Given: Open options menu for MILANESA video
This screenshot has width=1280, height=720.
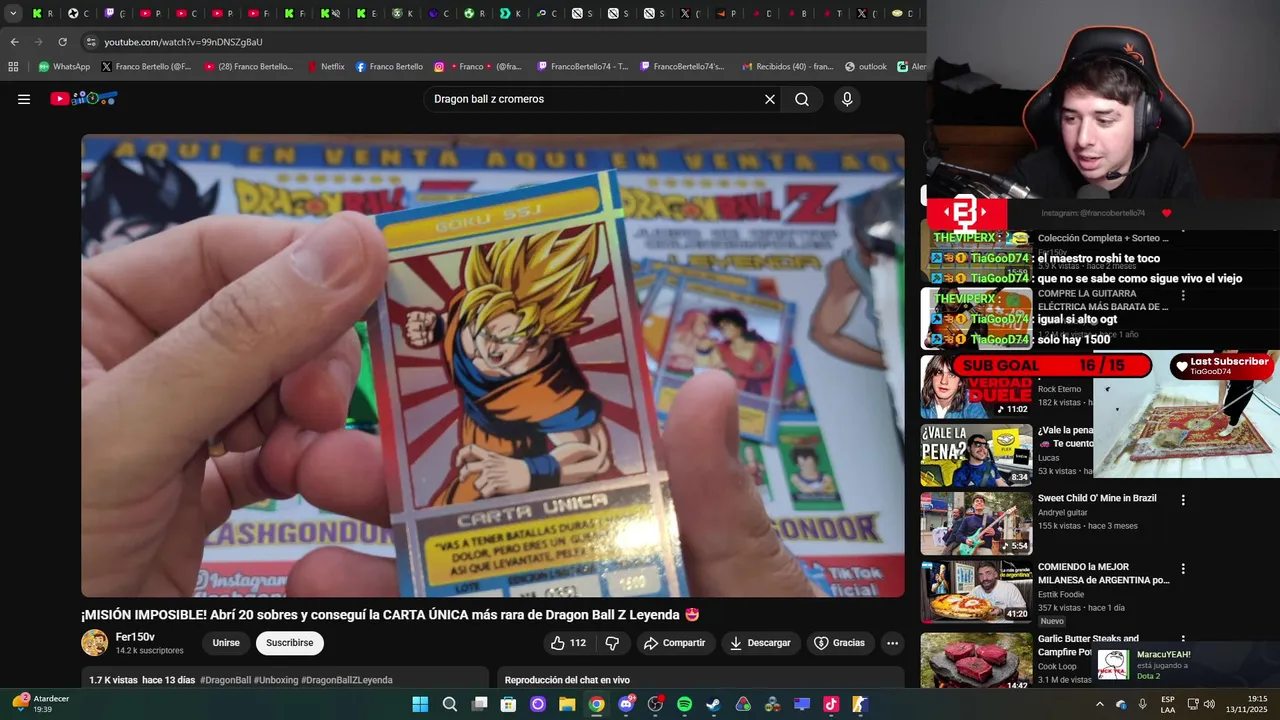Looking at the screenshot, I should coord(1183,568).
